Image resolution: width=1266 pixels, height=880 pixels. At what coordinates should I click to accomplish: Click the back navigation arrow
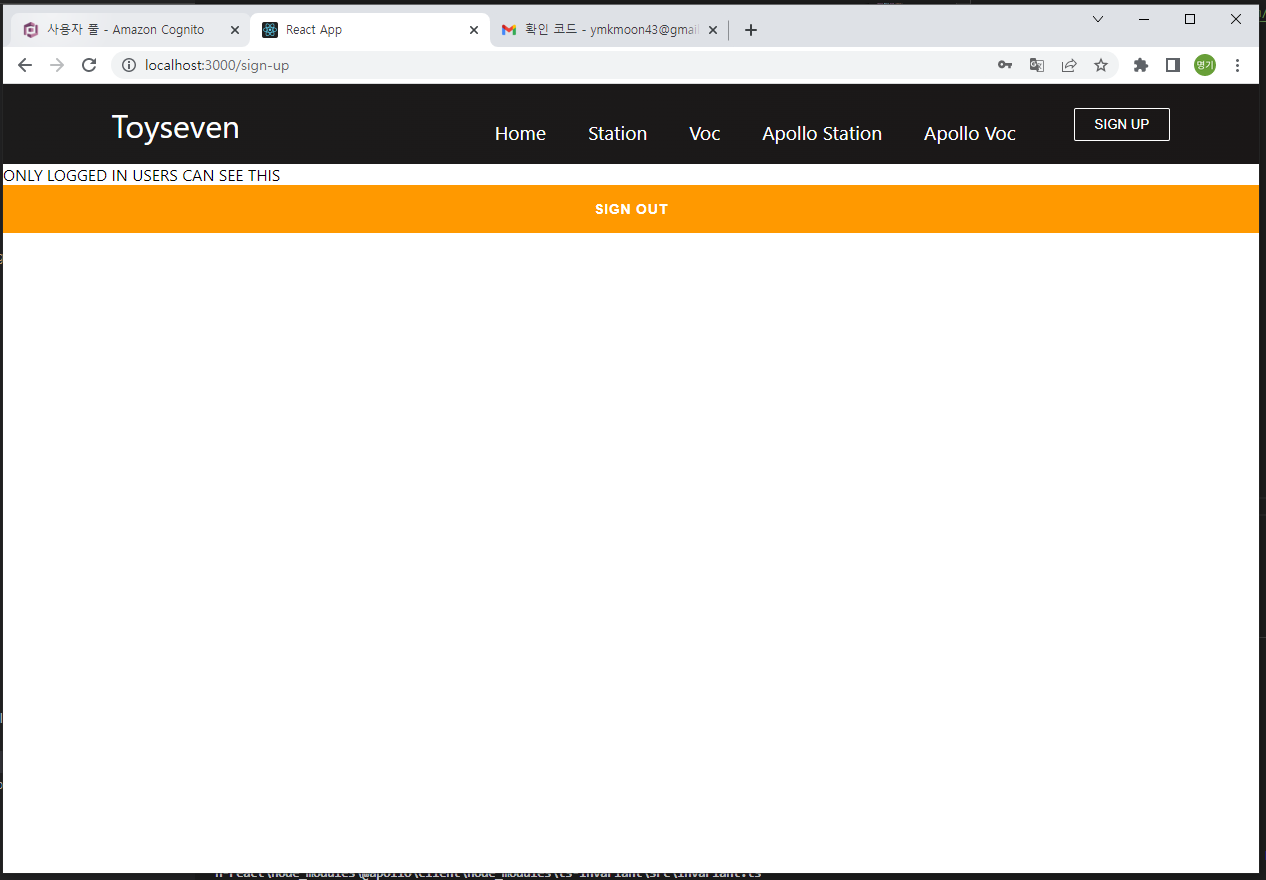(x=24, y=64)
